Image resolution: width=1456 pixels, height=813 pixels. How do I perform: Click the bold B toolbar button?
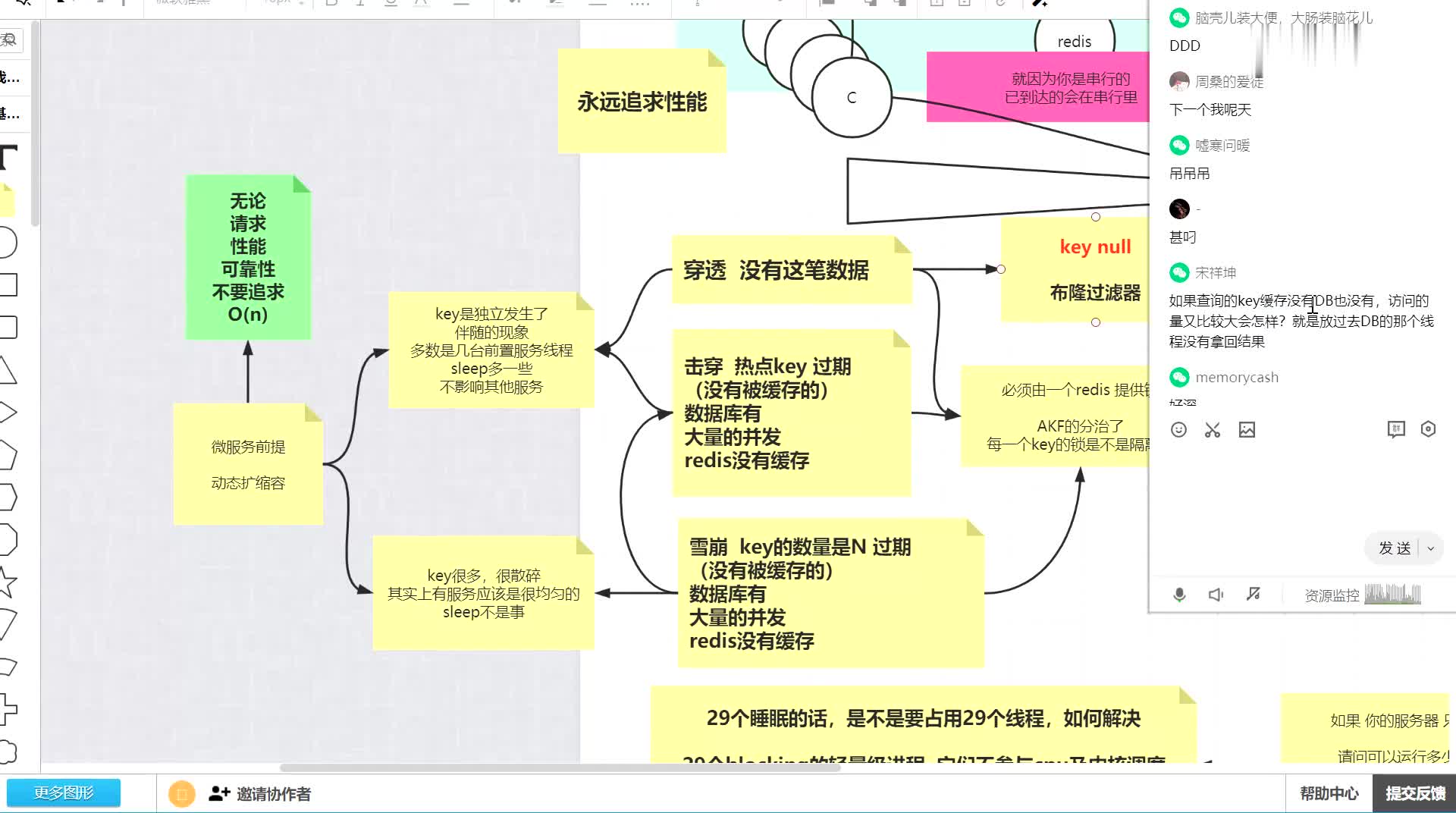tap(331, 3)
